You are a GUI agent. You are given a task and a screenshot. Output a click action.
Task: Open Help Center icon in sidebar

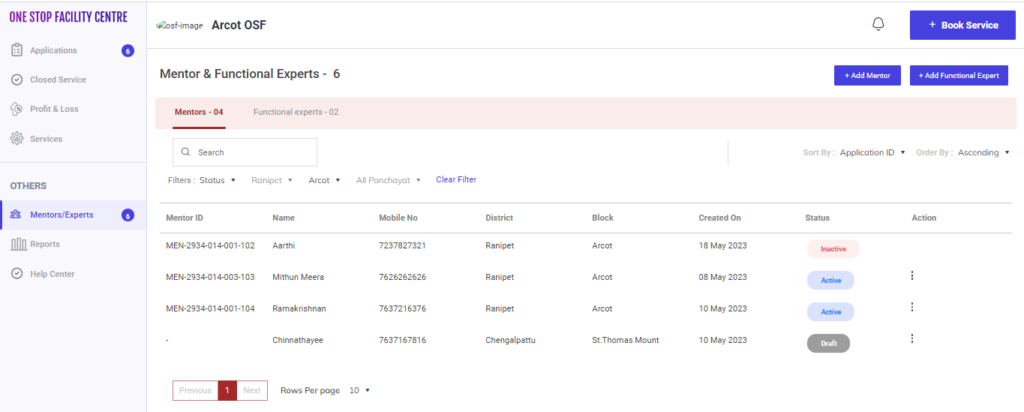pos(17,274)
